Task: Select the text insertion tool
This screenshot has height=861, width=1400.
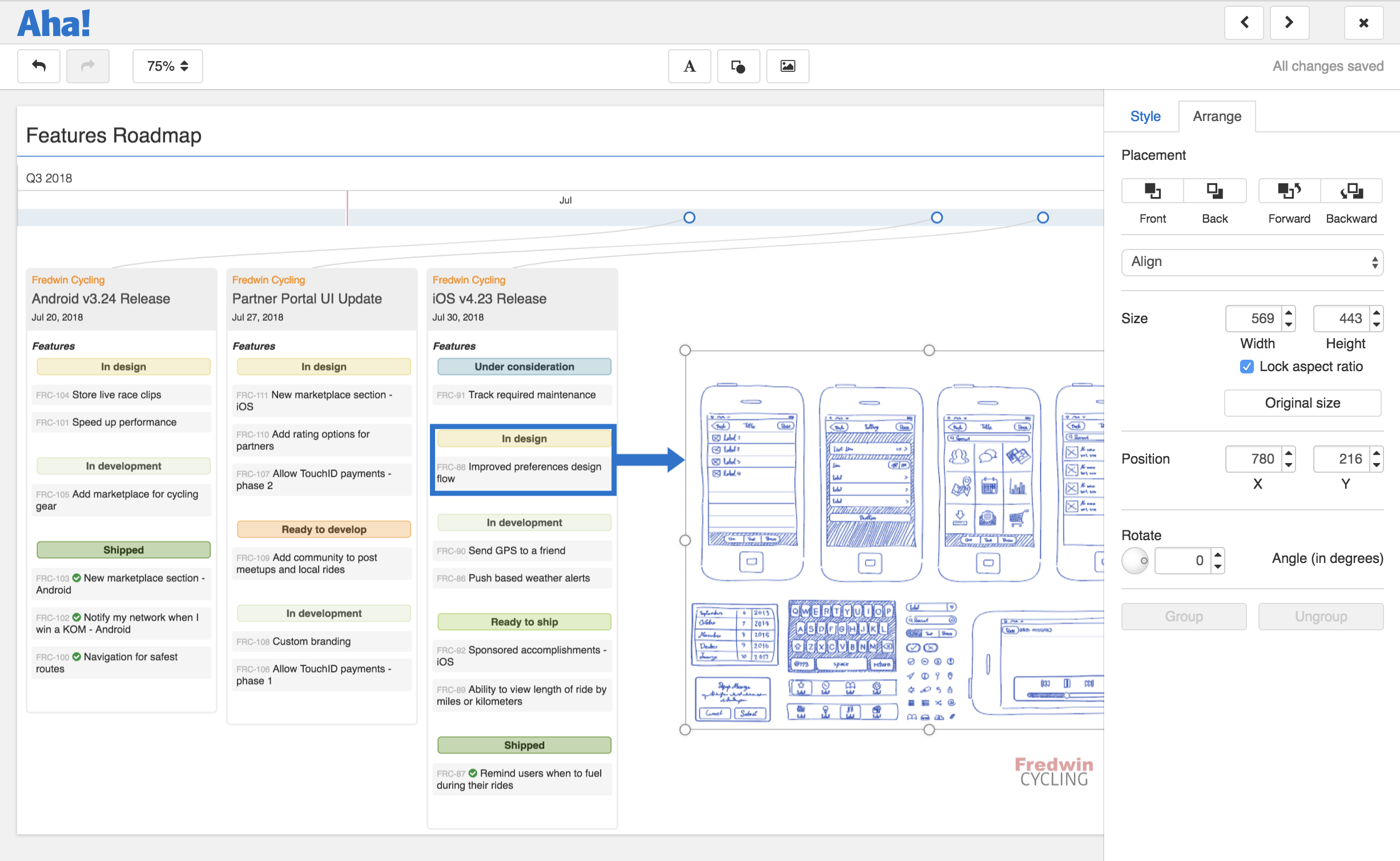Action: pyautogui.click(x=689, y=66)
